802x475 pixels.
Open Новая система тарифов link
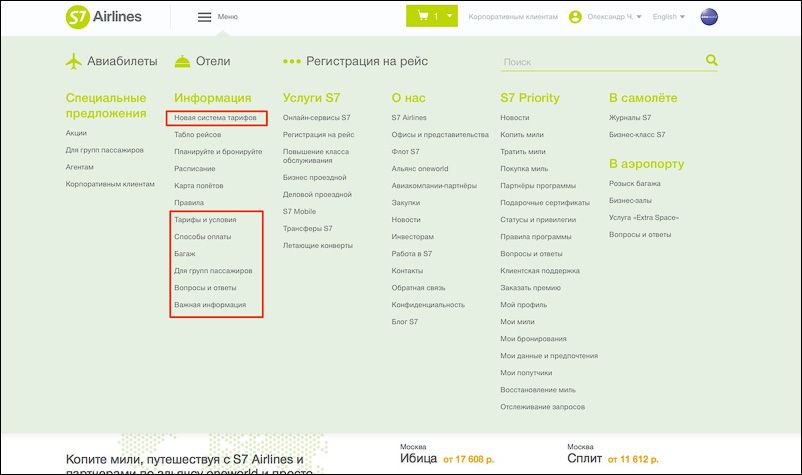(215, 118)
